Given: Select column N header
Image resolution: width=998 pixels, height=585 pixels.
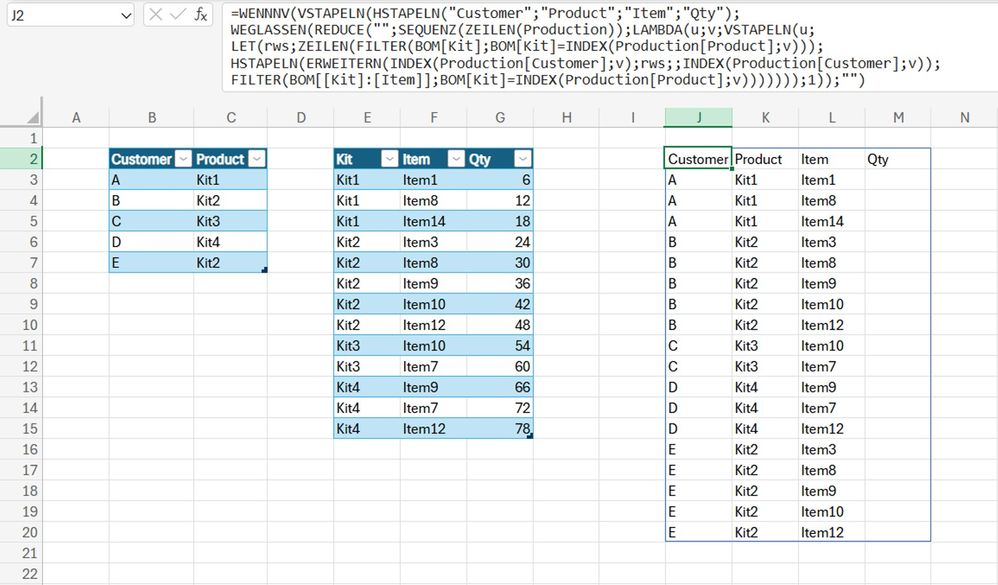Looking at the screenshot, I should pyautogui.click(x=964, y=118).
